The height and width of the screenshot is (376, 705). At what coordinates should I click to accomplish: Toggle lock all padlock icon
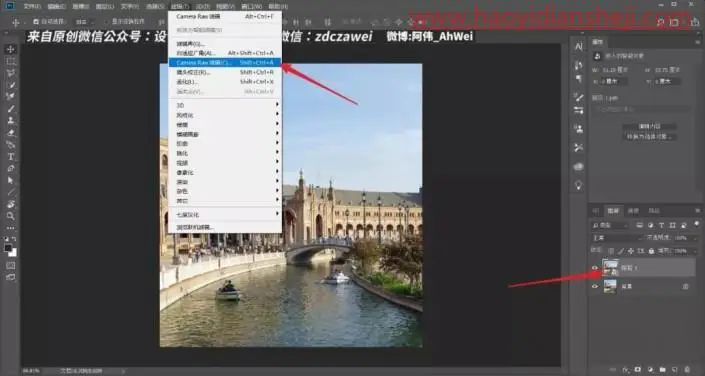tap(651, 251)
